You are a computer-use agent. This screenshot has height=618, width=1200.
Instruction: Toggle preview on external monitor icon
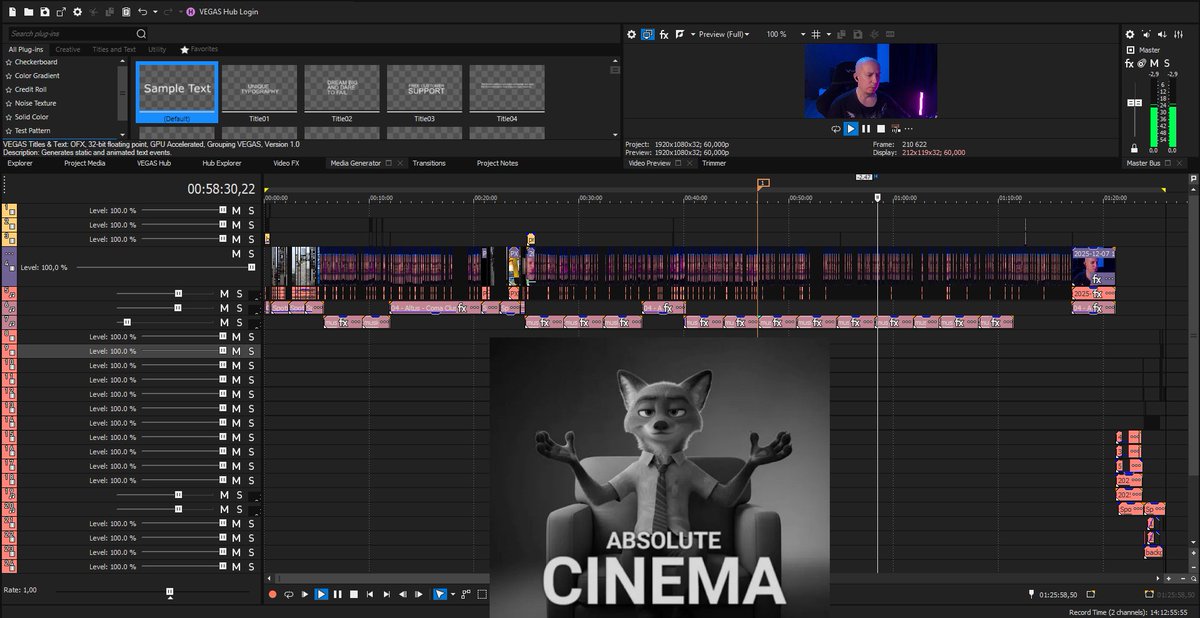pyautogui.click(x=647, y=34)
